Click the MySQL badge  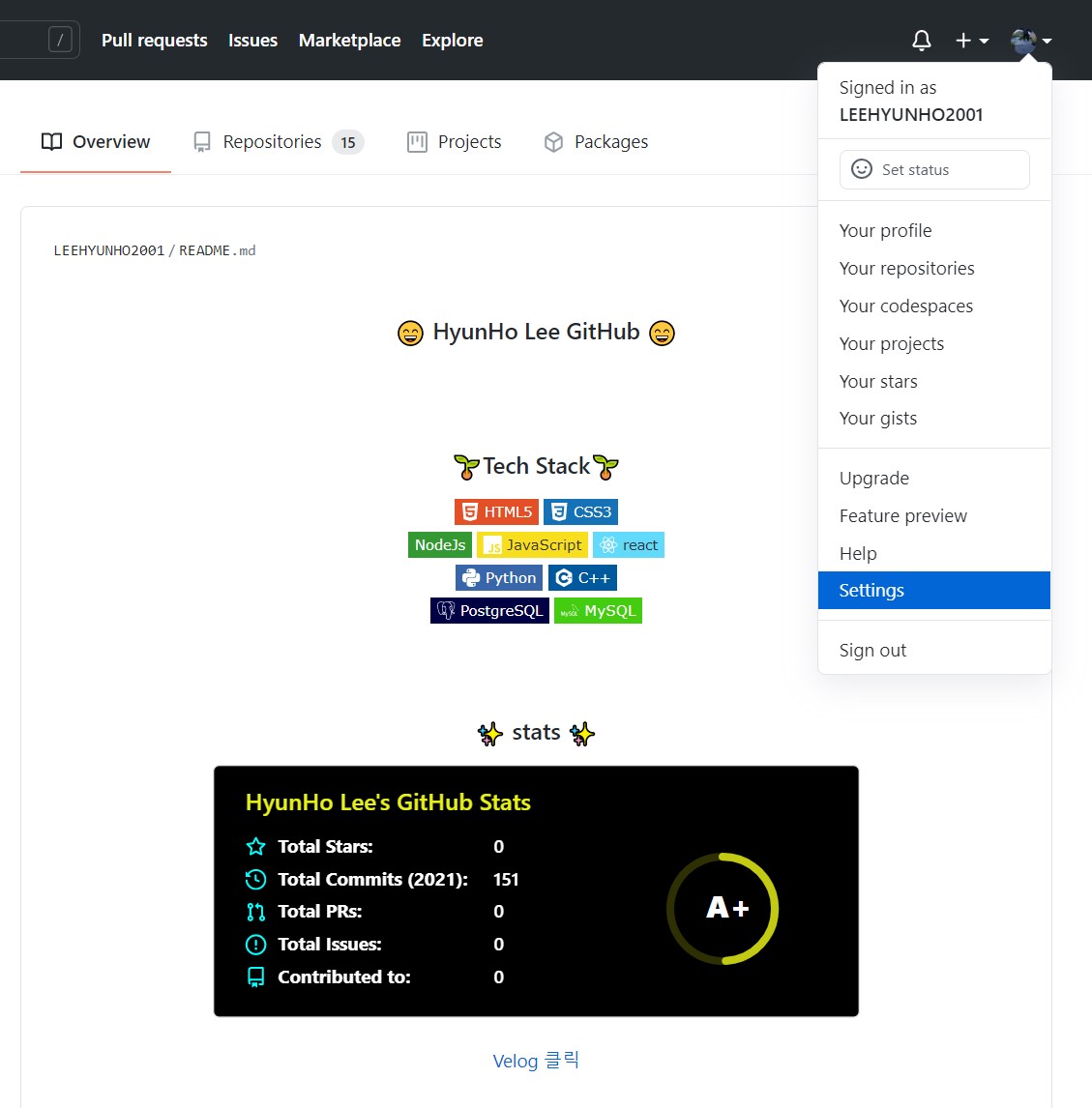click(x=598, y=610)
